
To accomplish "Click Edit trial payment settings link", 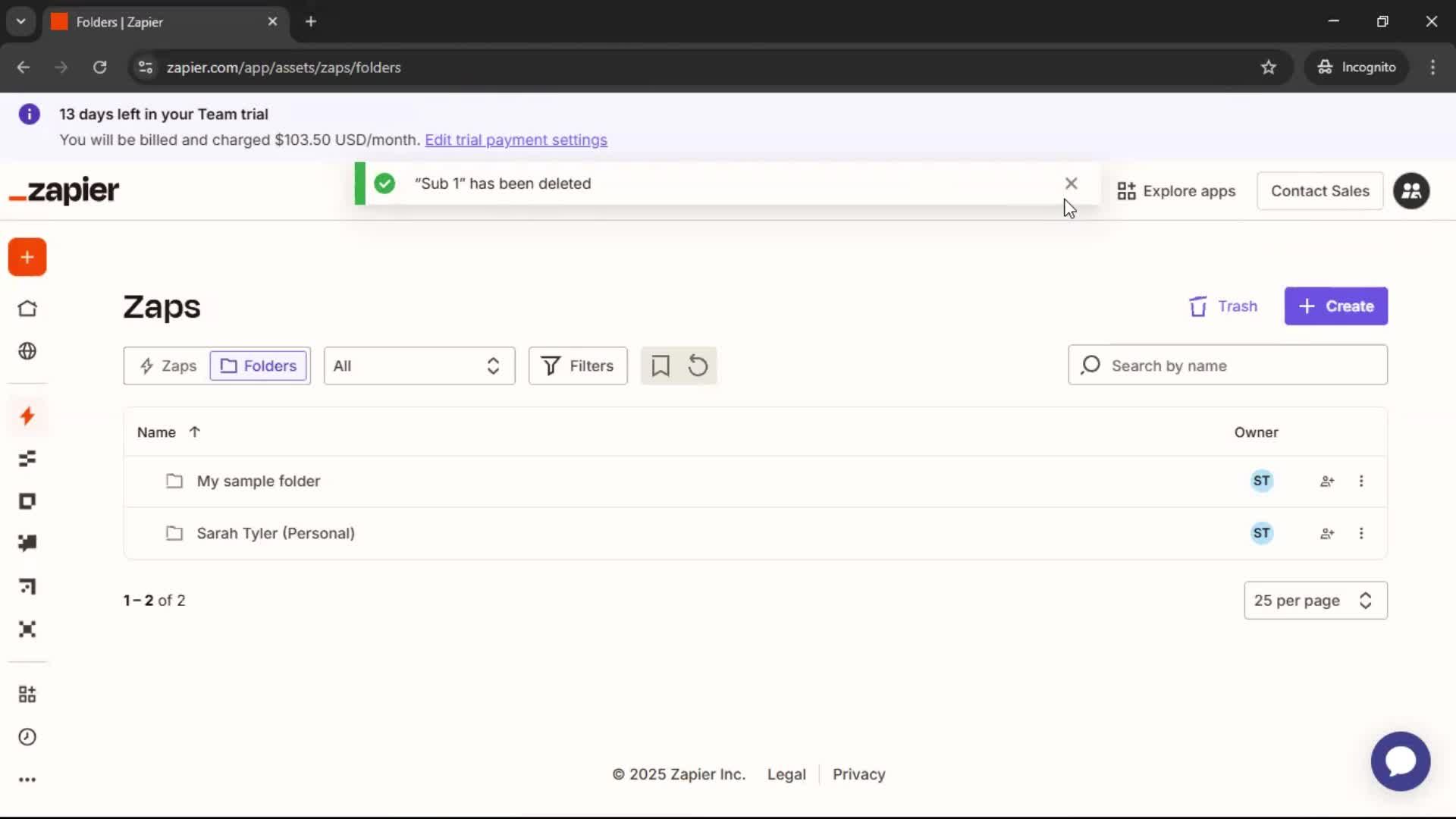I will pos(516,140).
